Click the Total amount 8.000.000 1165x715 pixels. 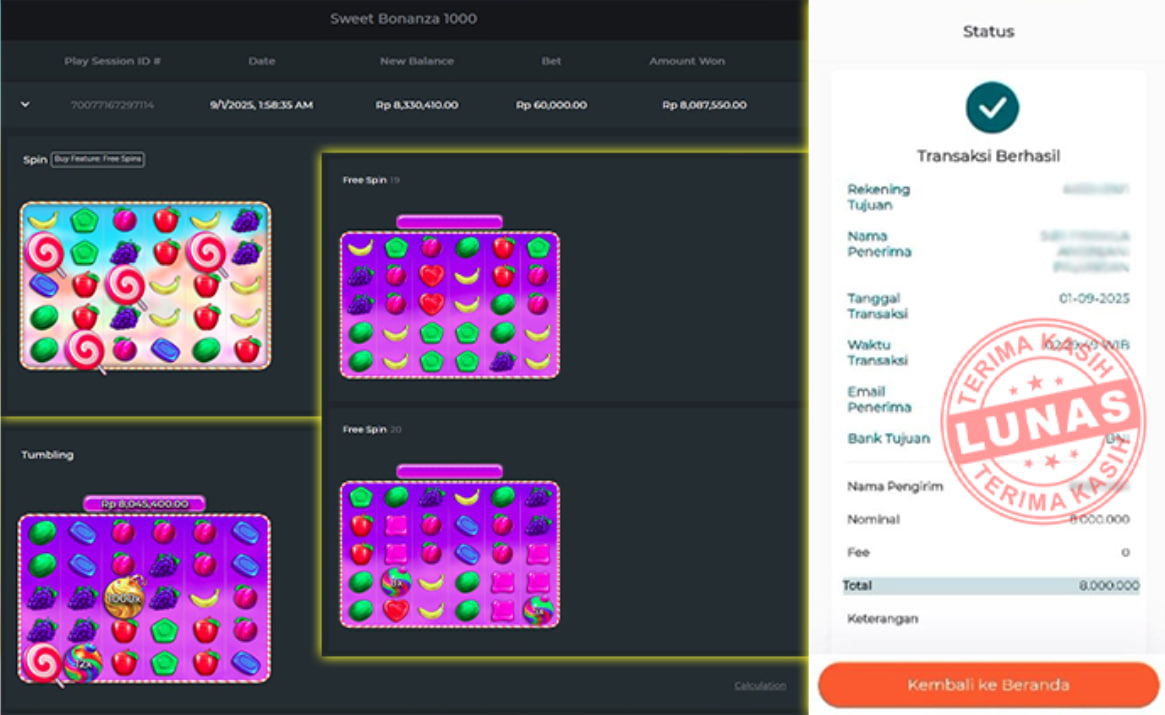[1109, 586]
